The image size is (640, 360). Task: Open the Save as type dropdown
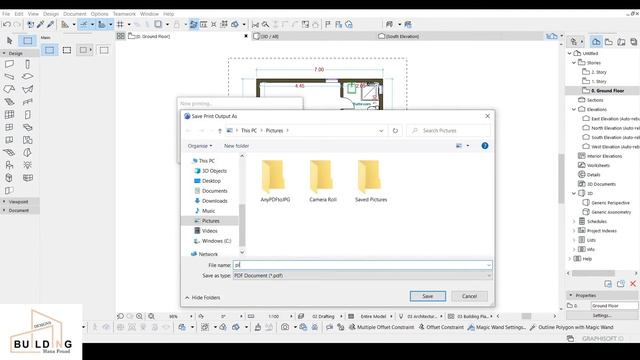pyautogui.click(x=362, y=276)
